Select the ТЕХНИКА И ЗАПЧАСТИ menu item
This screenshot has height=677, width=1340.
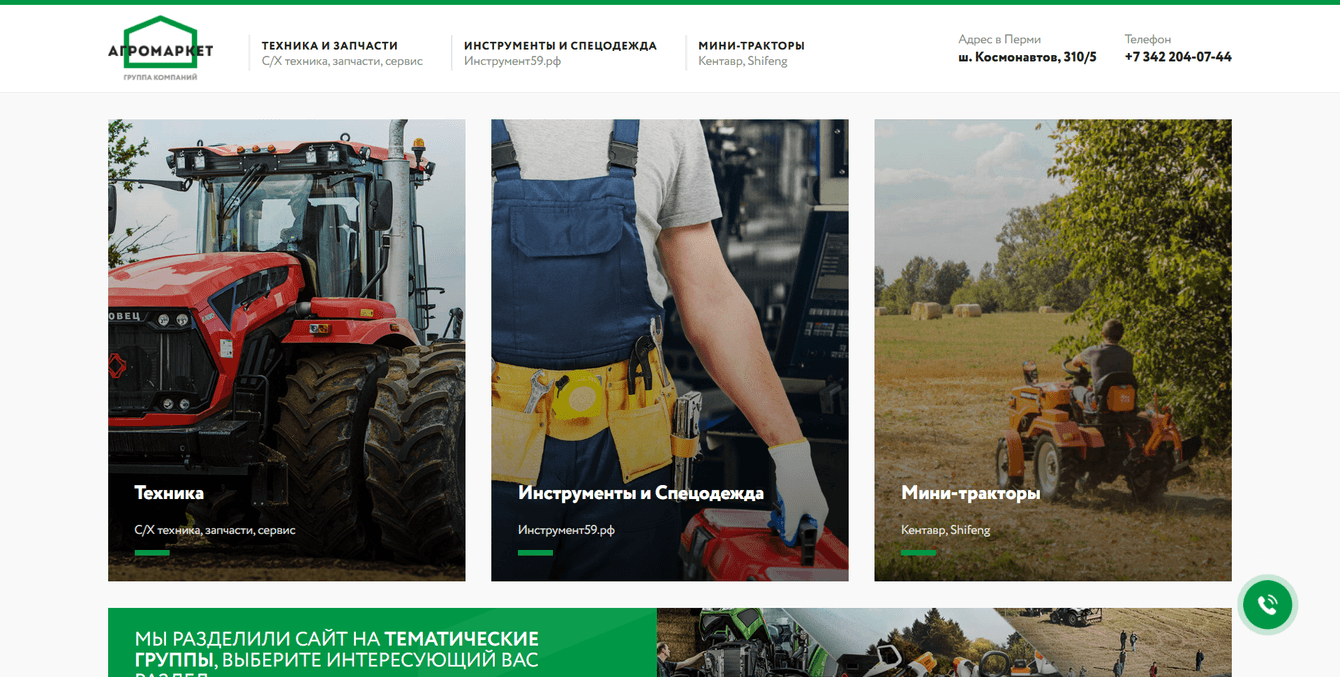tap(329, 45)
